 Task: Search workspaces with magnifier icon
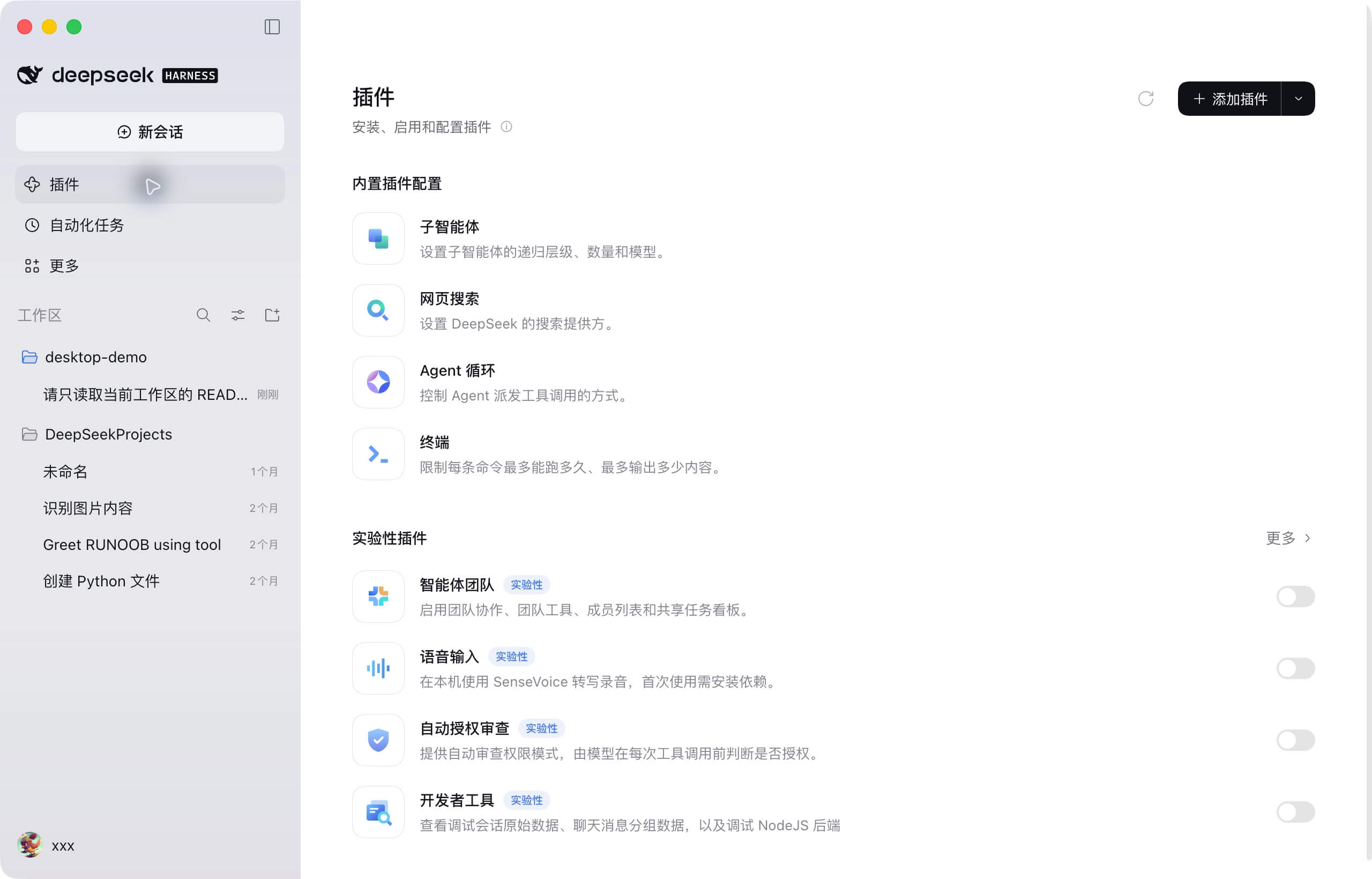coord(203,315)
